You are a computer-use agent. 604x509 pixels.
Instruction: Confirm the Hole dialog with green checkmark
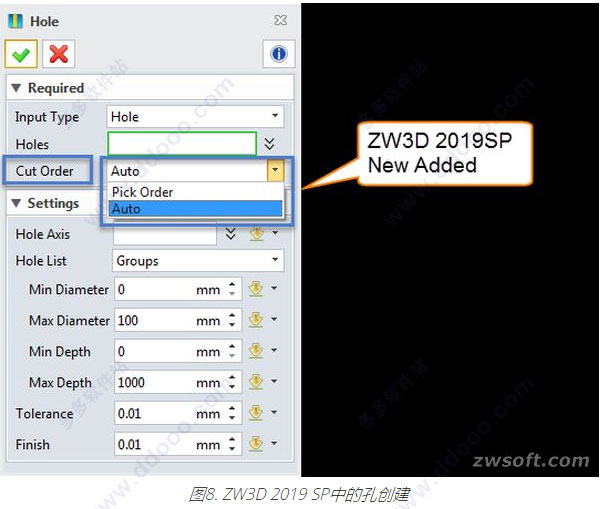[x=21, y=54]
